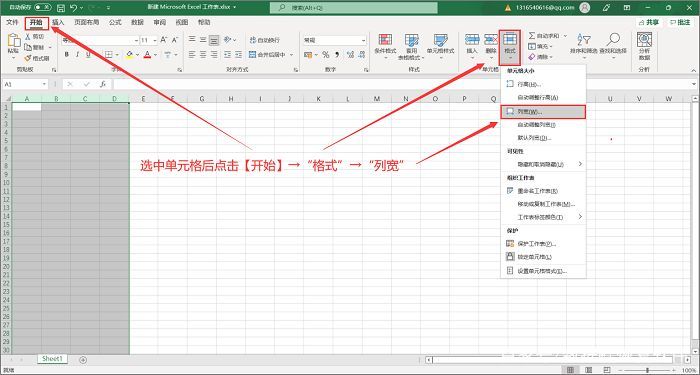700x375 pixels.
Task: Click the Paste clipboard icon
Action: point(14,42)
